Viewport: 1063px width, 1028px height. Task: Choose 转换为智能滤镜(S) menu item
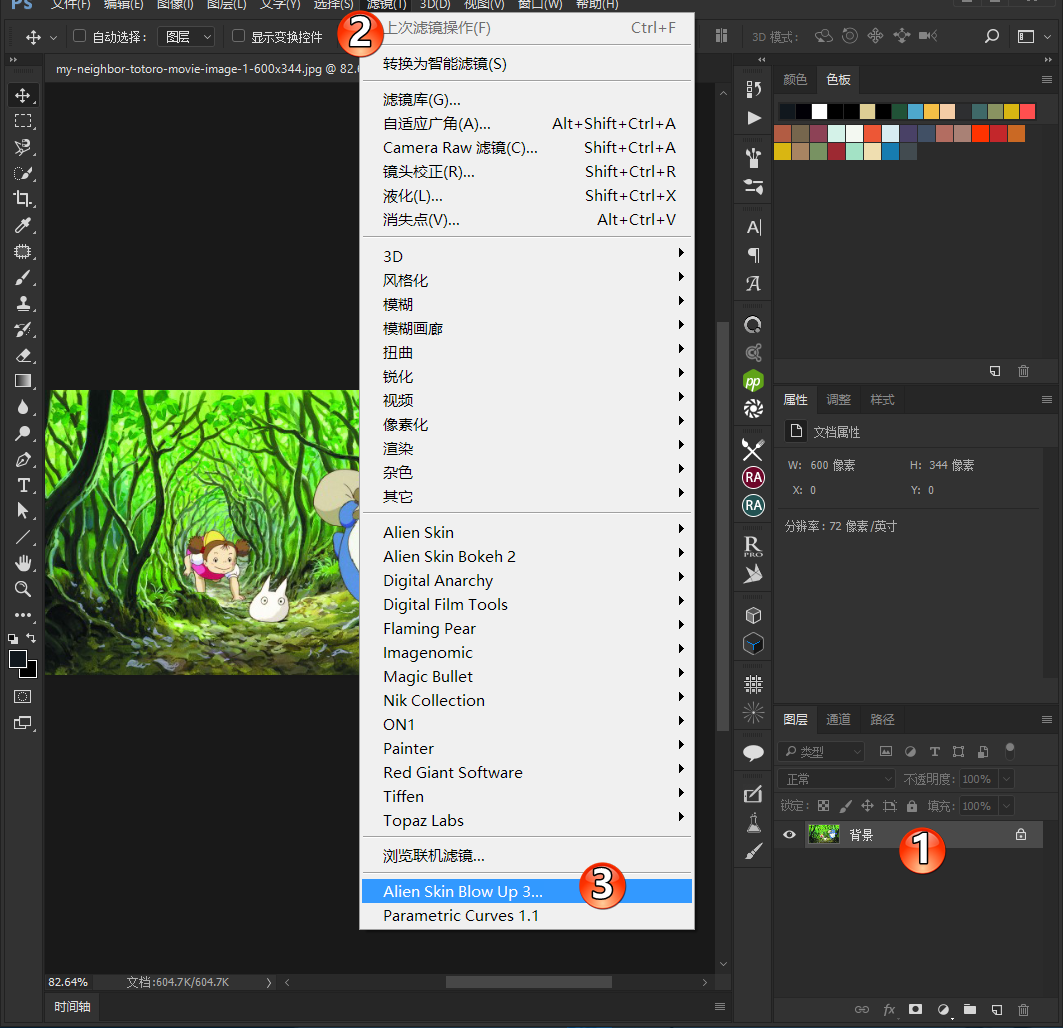(527, 64)
